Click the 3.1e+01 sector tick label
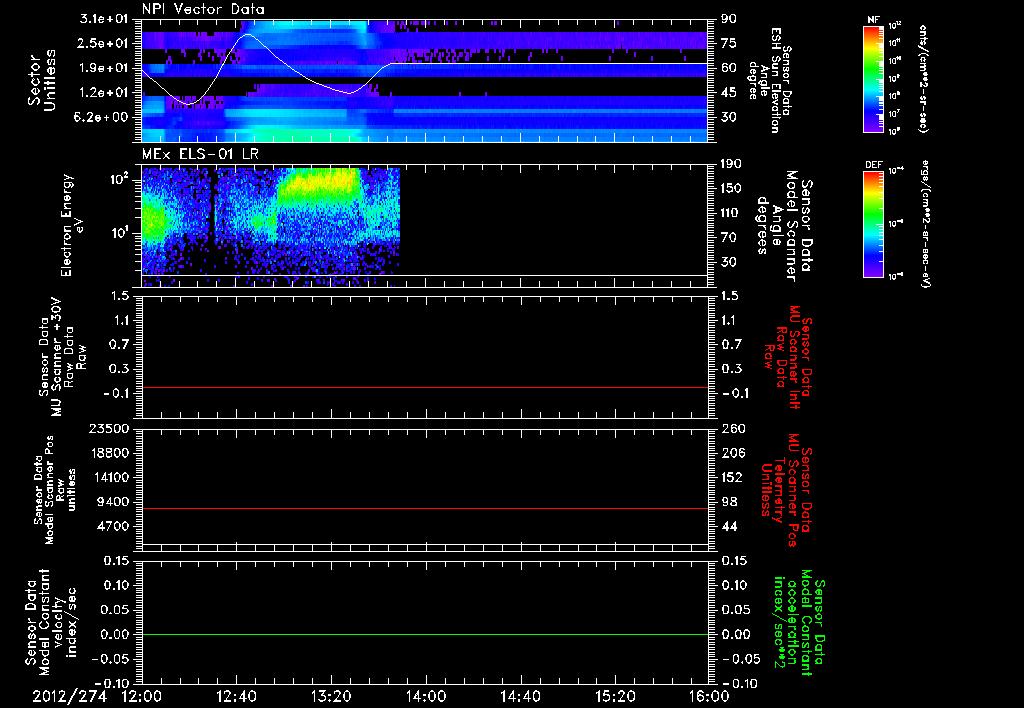 click(104, 19)
